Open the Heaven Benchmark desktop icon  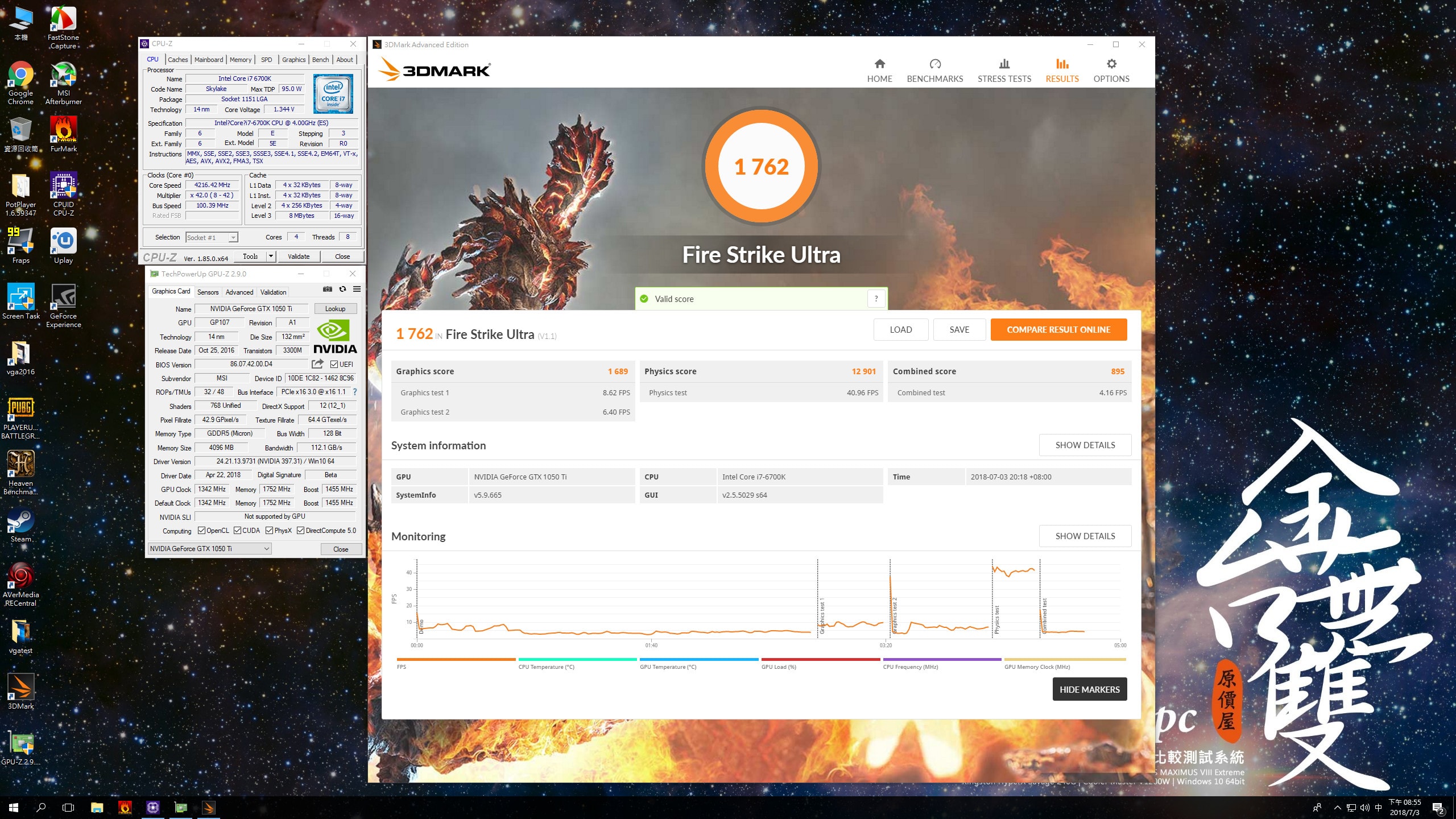pos(20,473)
